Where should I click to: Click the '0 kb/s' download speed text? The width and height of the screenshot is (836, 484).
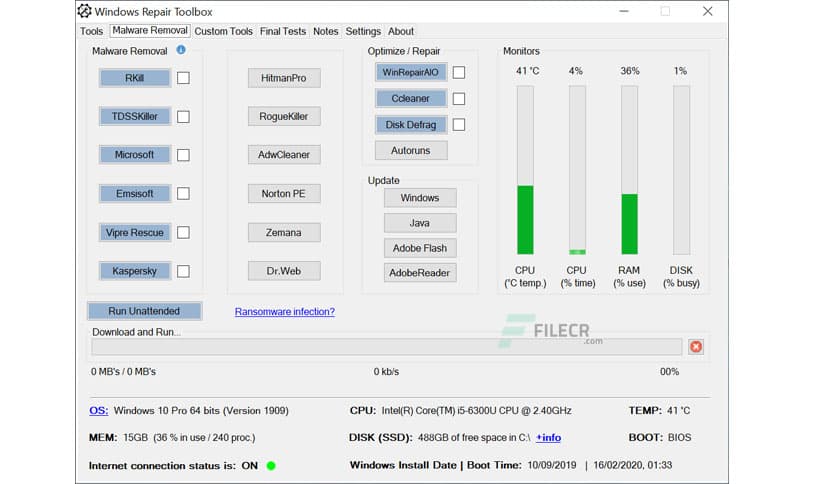[386, 372]
